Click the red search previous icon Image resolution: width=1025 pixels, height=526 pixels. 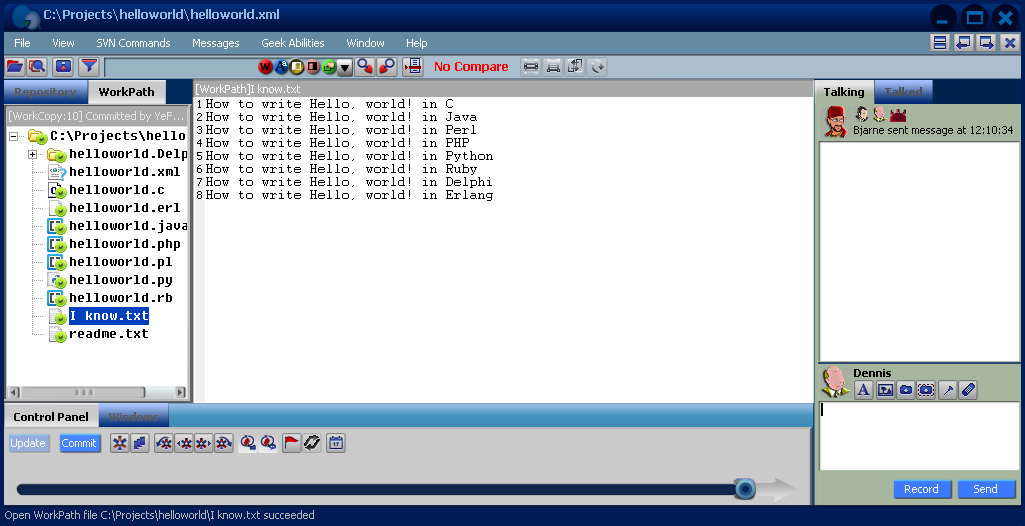(x=387, y=66)
